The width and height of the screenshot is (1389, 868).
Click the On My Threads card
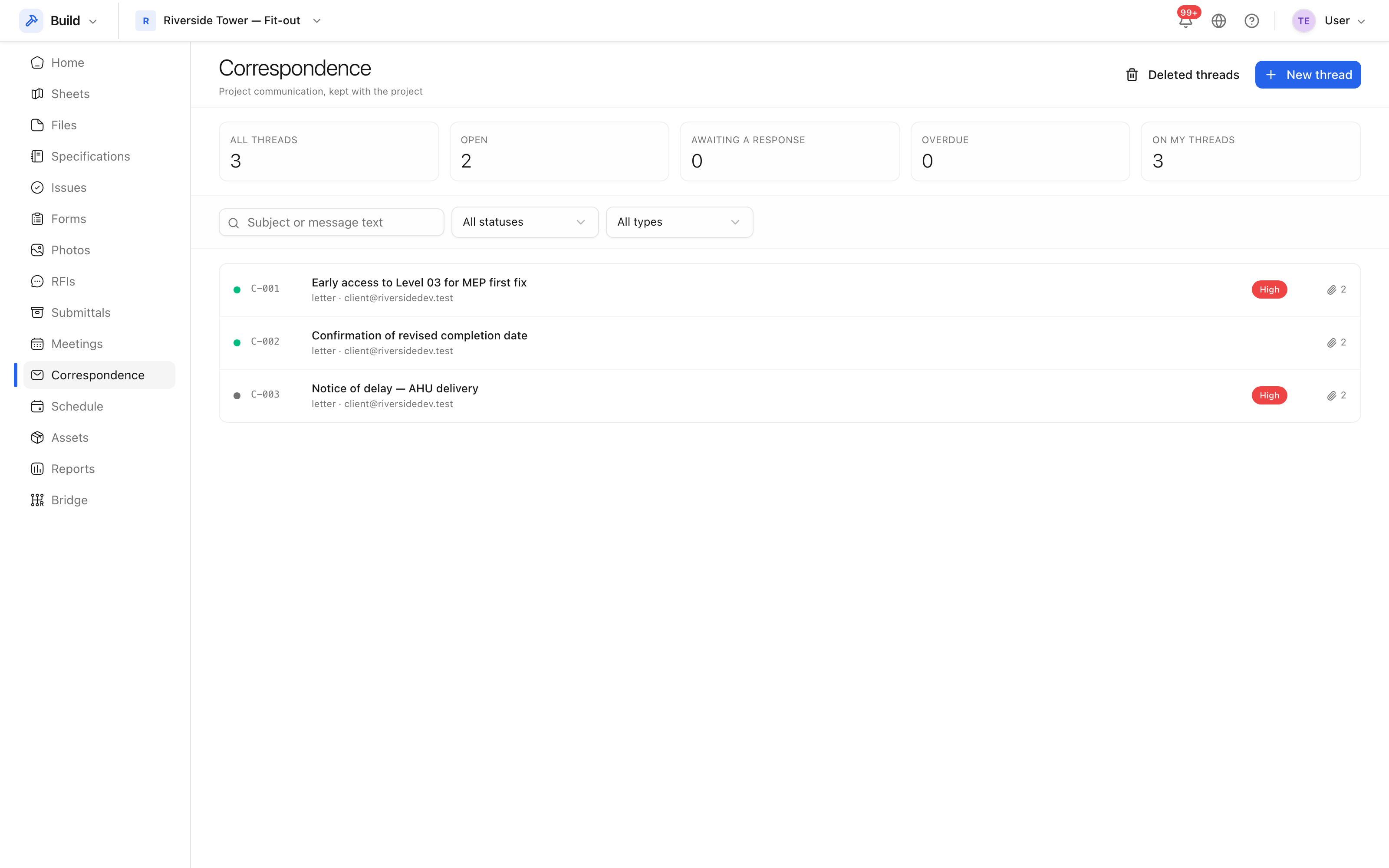coord(1251,151)
